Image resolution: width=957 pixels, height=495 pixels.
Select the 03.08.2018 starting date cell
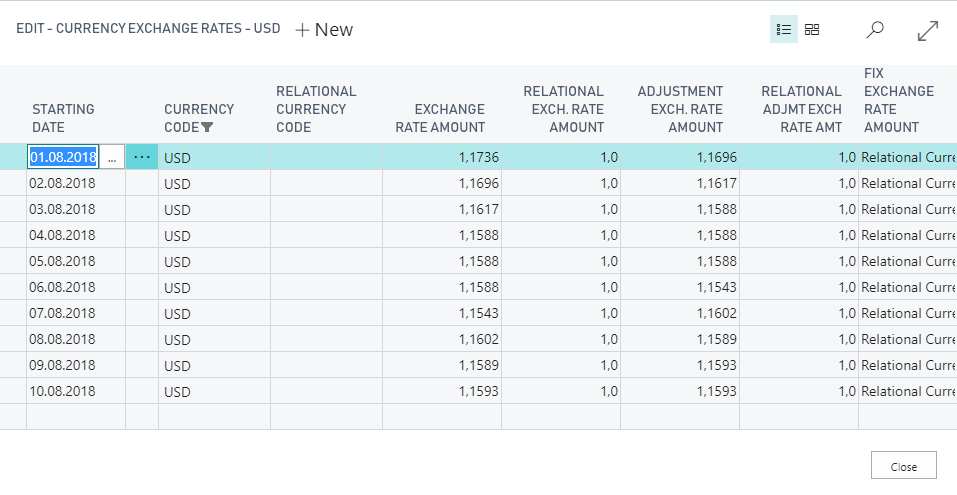point(76,209)
